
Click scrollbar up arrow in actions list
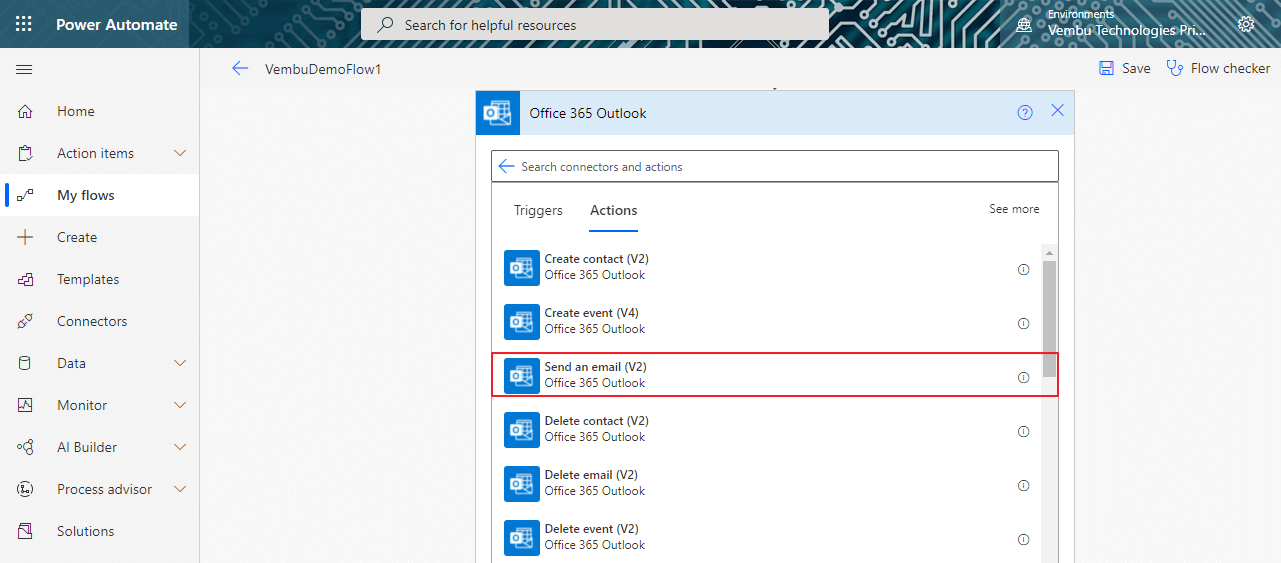point(1049,253)
